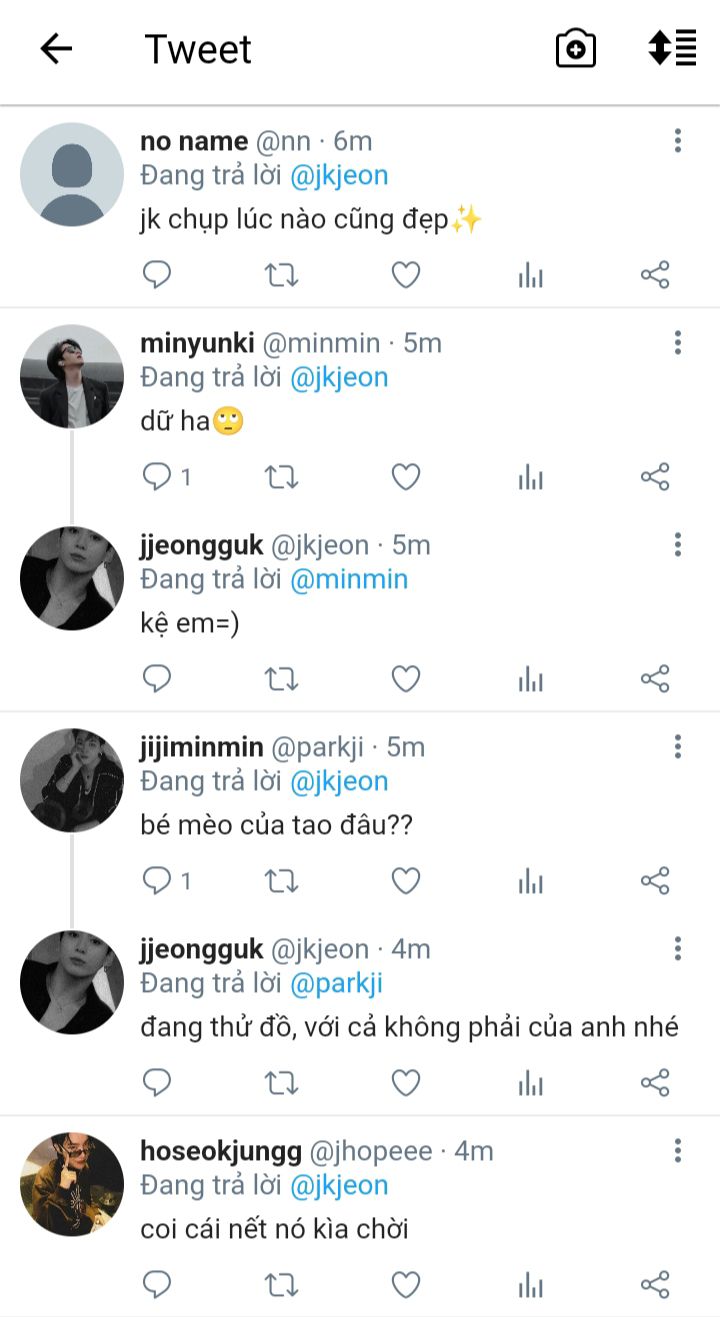The height and width of the screenshot is (1317, 720).
Task: Open hoseokjungg's profile avatar
Action: (72, 1184)
